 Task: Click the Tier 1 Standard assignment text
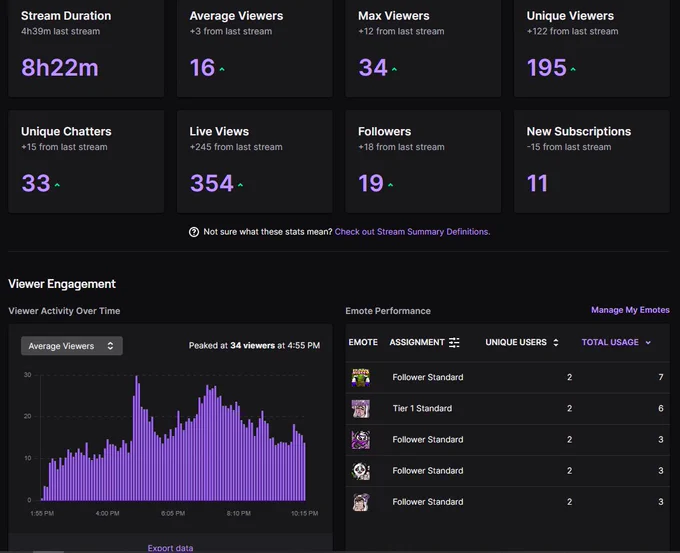point(422,409)
